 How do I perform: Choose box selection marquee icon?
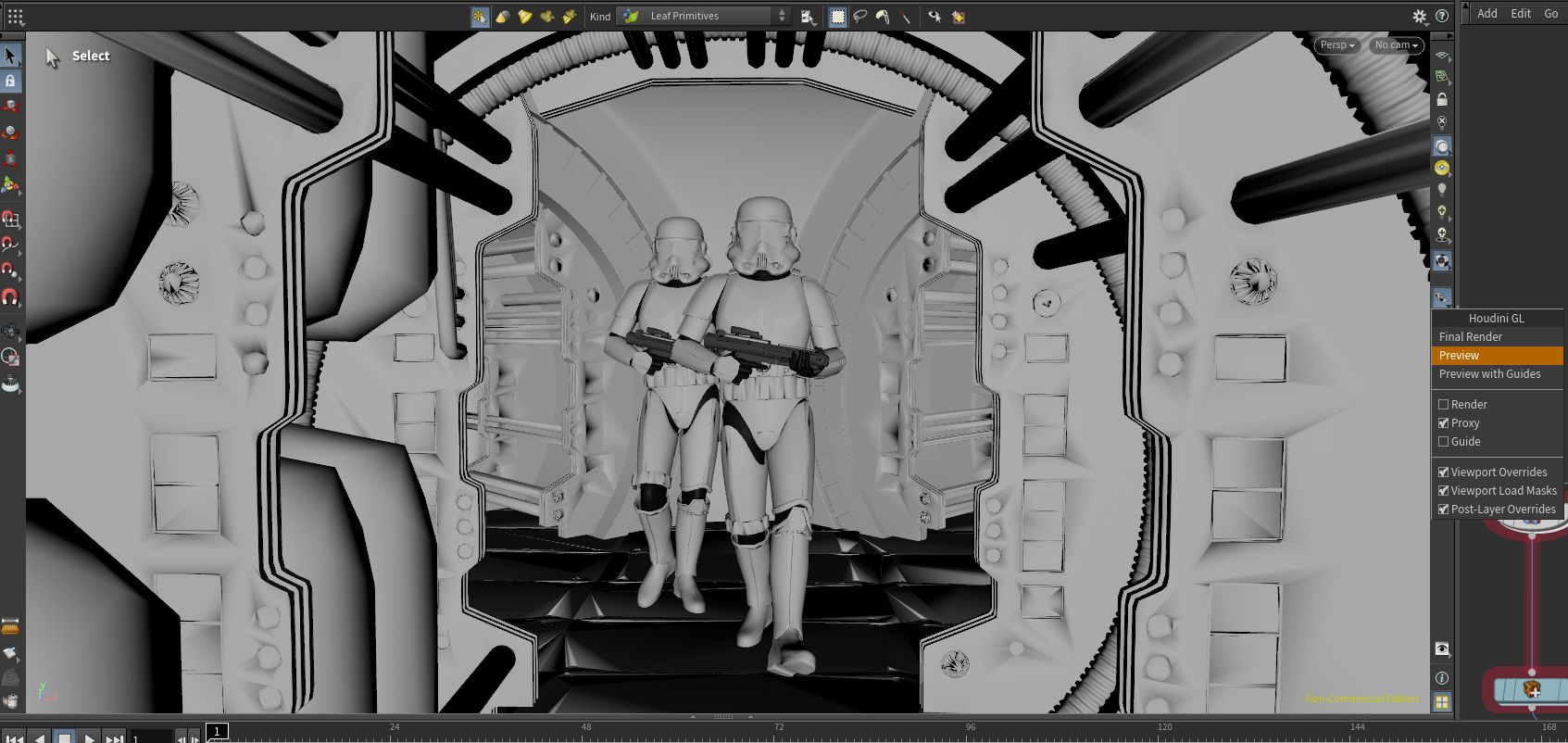837,17
